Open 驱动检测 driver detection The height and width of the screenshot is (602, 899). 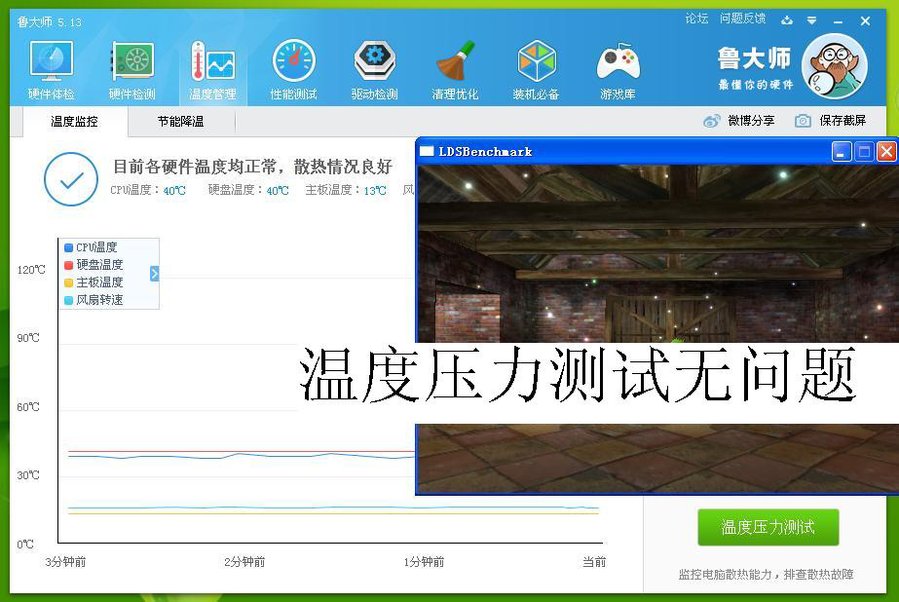375,68
